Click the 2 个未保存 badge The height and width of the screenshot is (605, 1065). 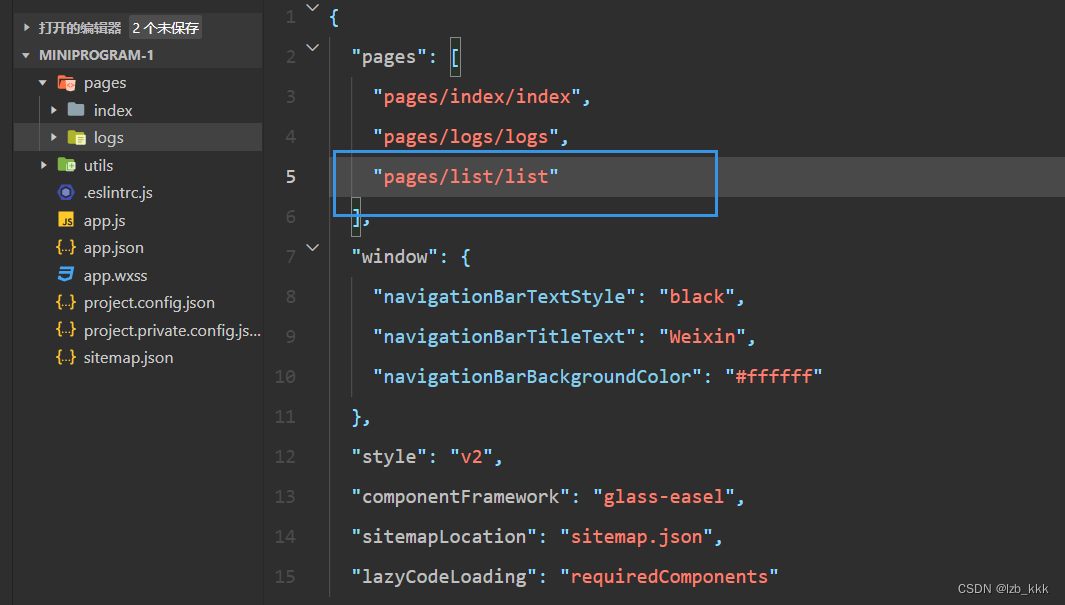pyautogui.click(x=166, y=28)
